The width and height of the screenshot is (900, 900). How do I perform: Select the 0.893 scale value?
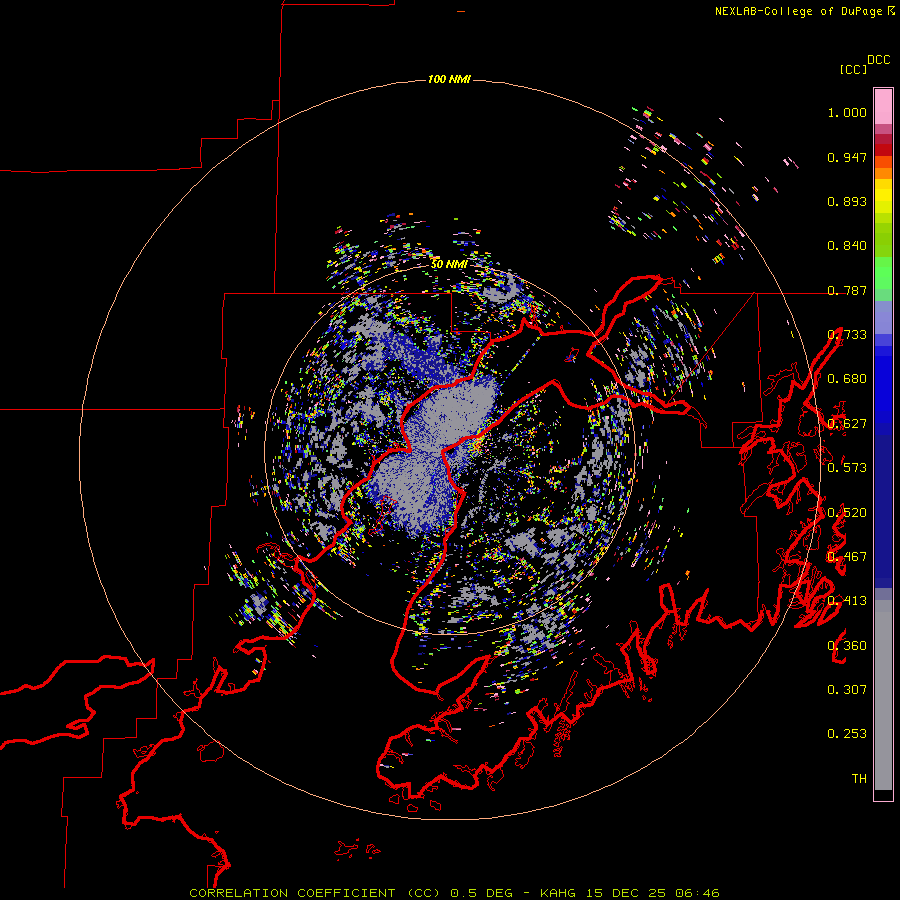coord(847,201)
